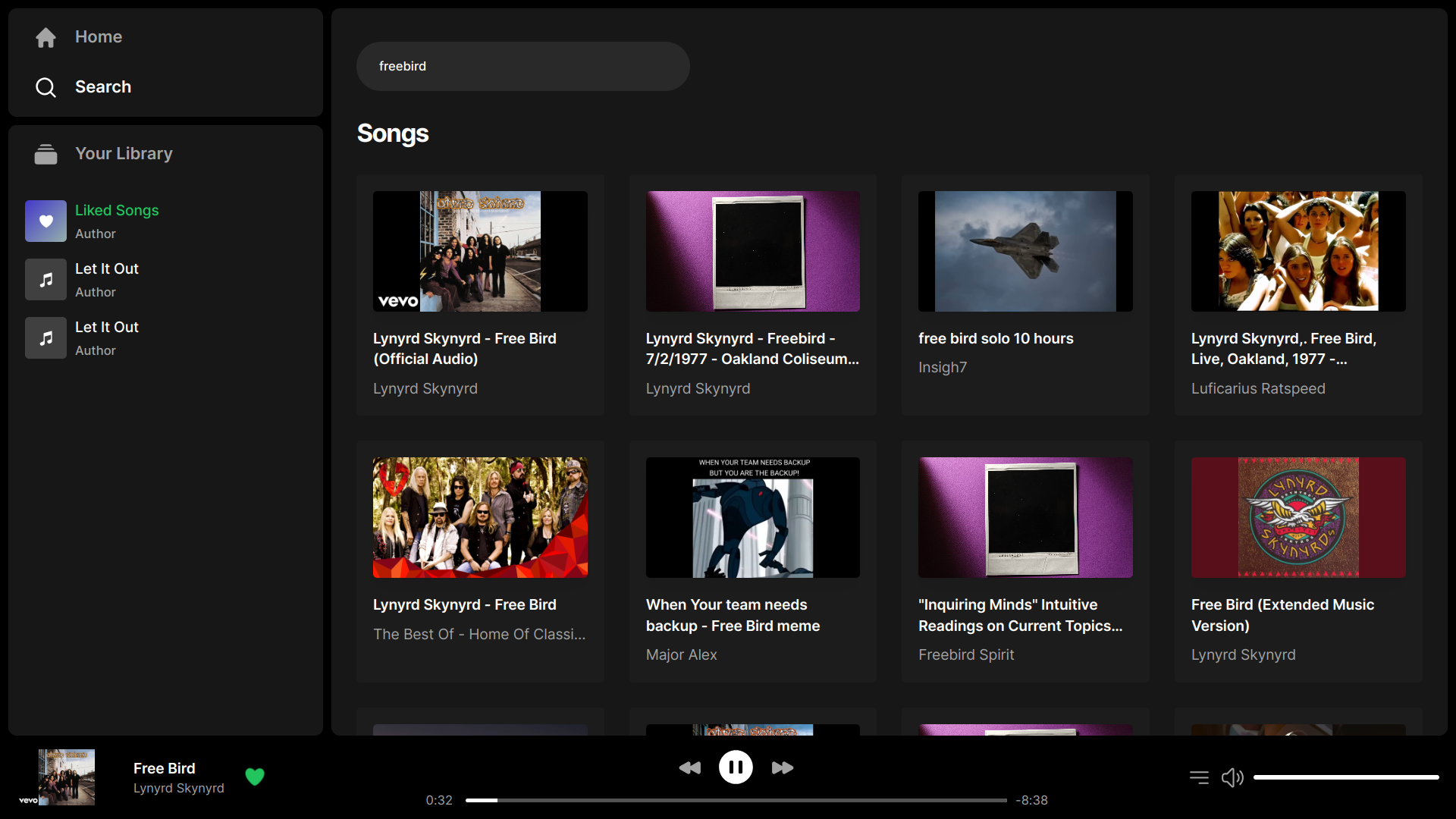Open the Search page label
The width and height of the screenshot is (1456, 819).
coord(103,87)
